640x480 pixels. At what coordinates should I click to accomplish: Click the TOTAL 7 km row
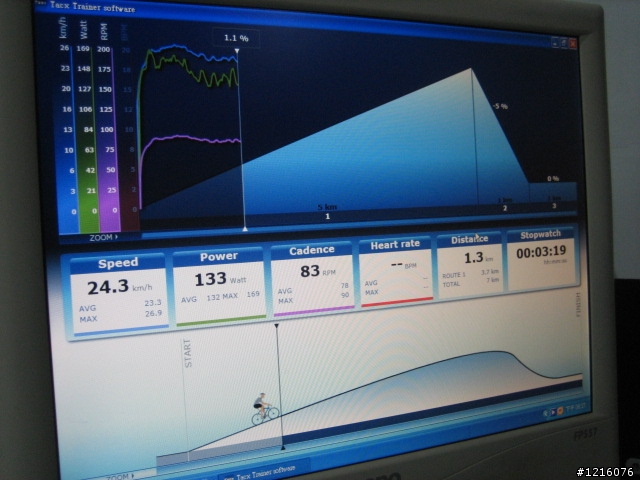pyautogui.click(x=470, y=282)
